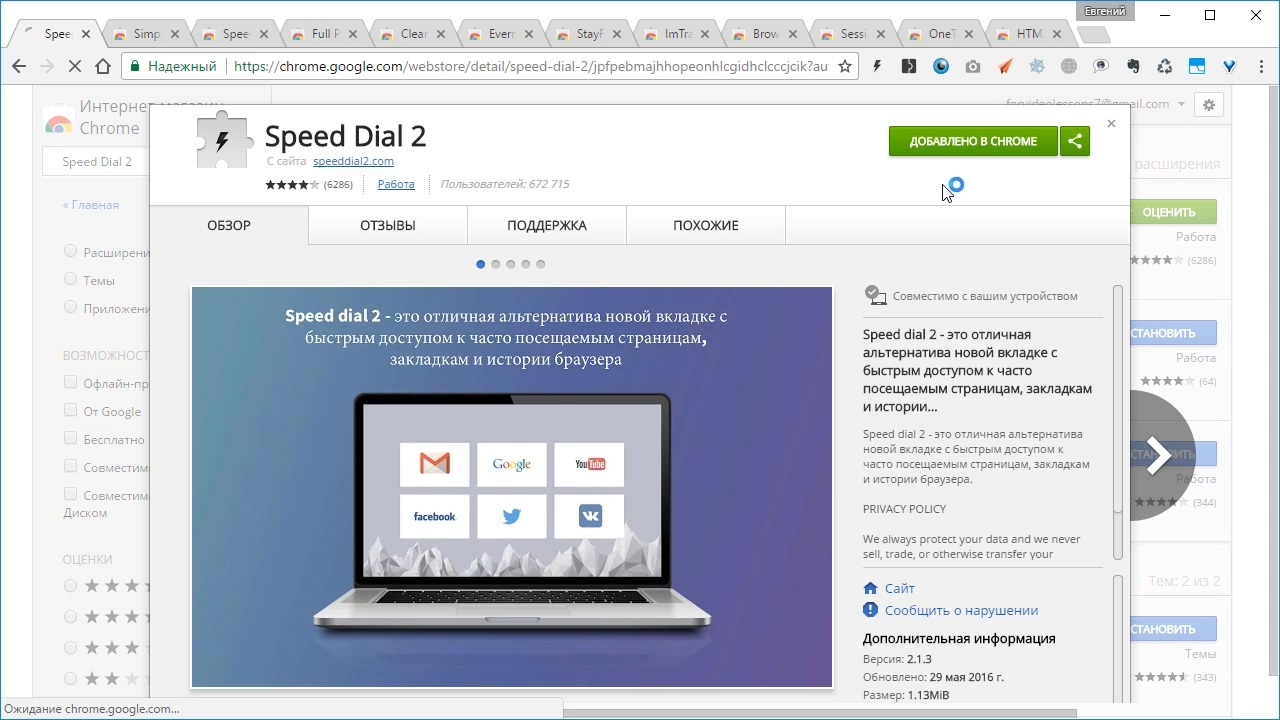The height and width of the screenshot is (720, 1280).
Task: Close the Speed Dial 2 detail overlay
Action: [1111, 124]
